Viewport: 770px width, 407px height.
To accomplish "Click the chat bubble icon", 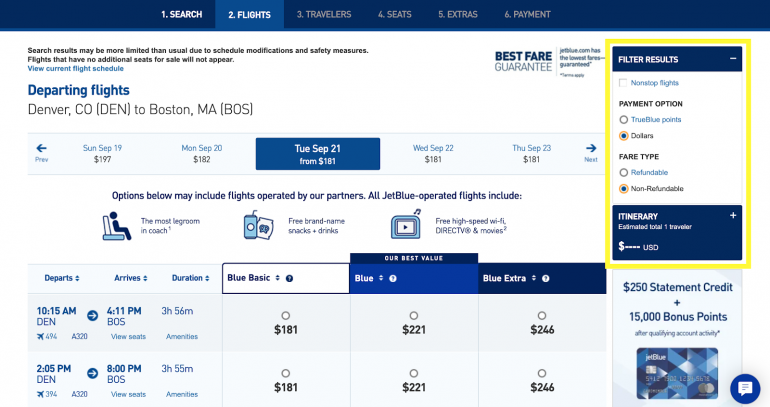I will click(x=745, y=388).
